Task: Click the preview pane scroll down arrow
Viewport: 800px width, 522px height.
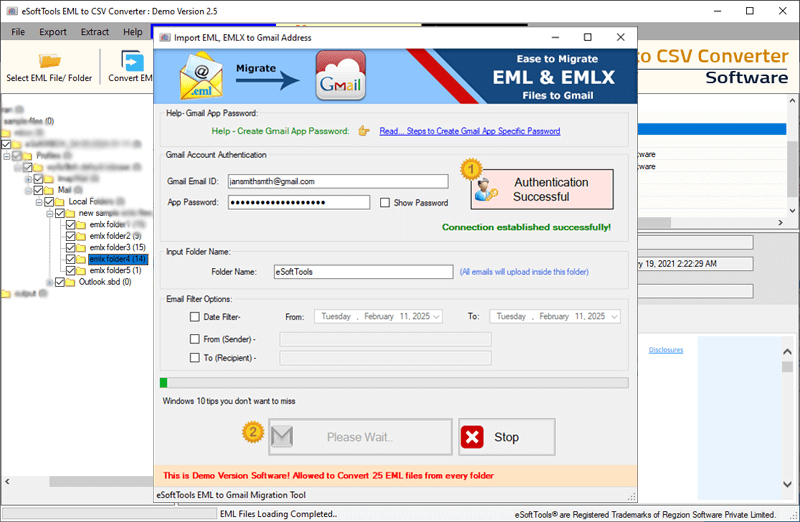Action: (787, 484)
